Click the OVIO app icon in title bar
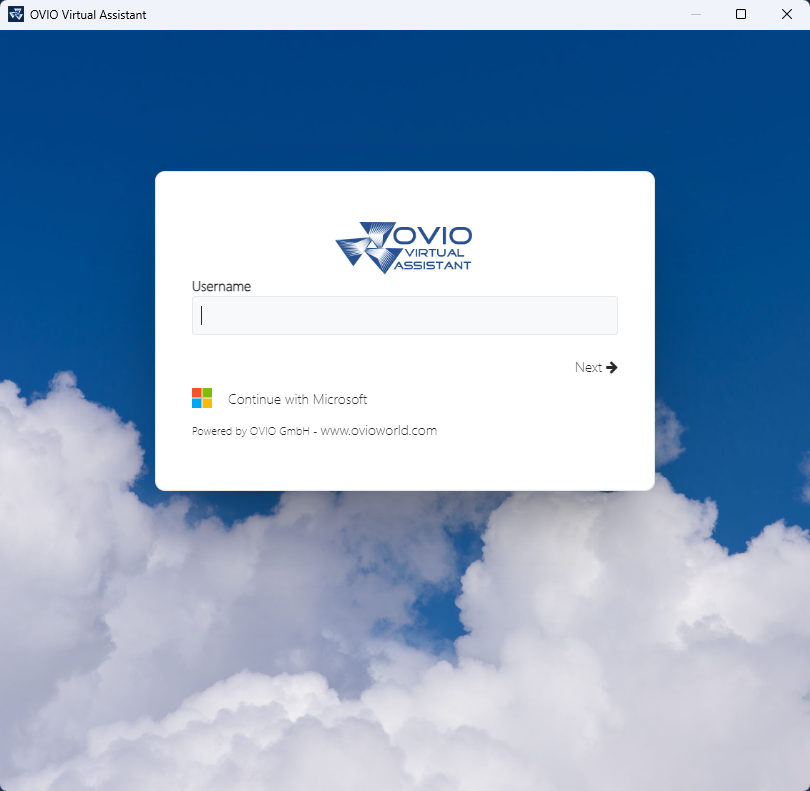Viewport: 810px width, 791px height. (x=16, y=14)
